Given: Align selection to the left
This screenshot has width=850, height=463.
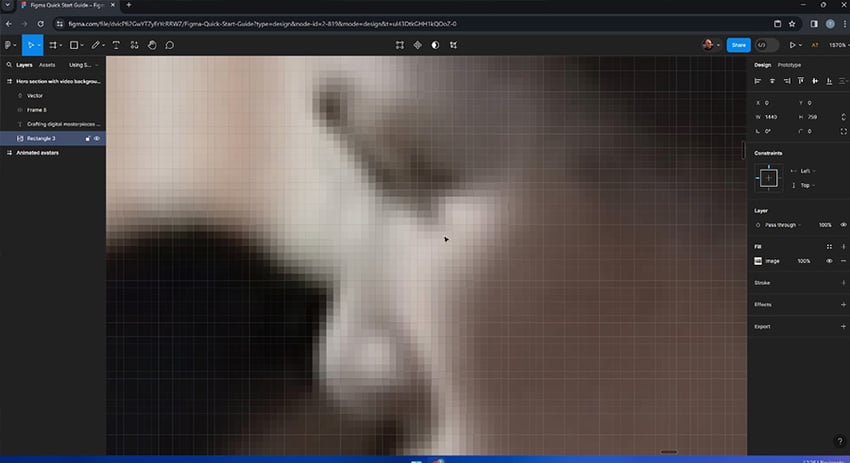Looking at the screenshot, I should 758,81.
